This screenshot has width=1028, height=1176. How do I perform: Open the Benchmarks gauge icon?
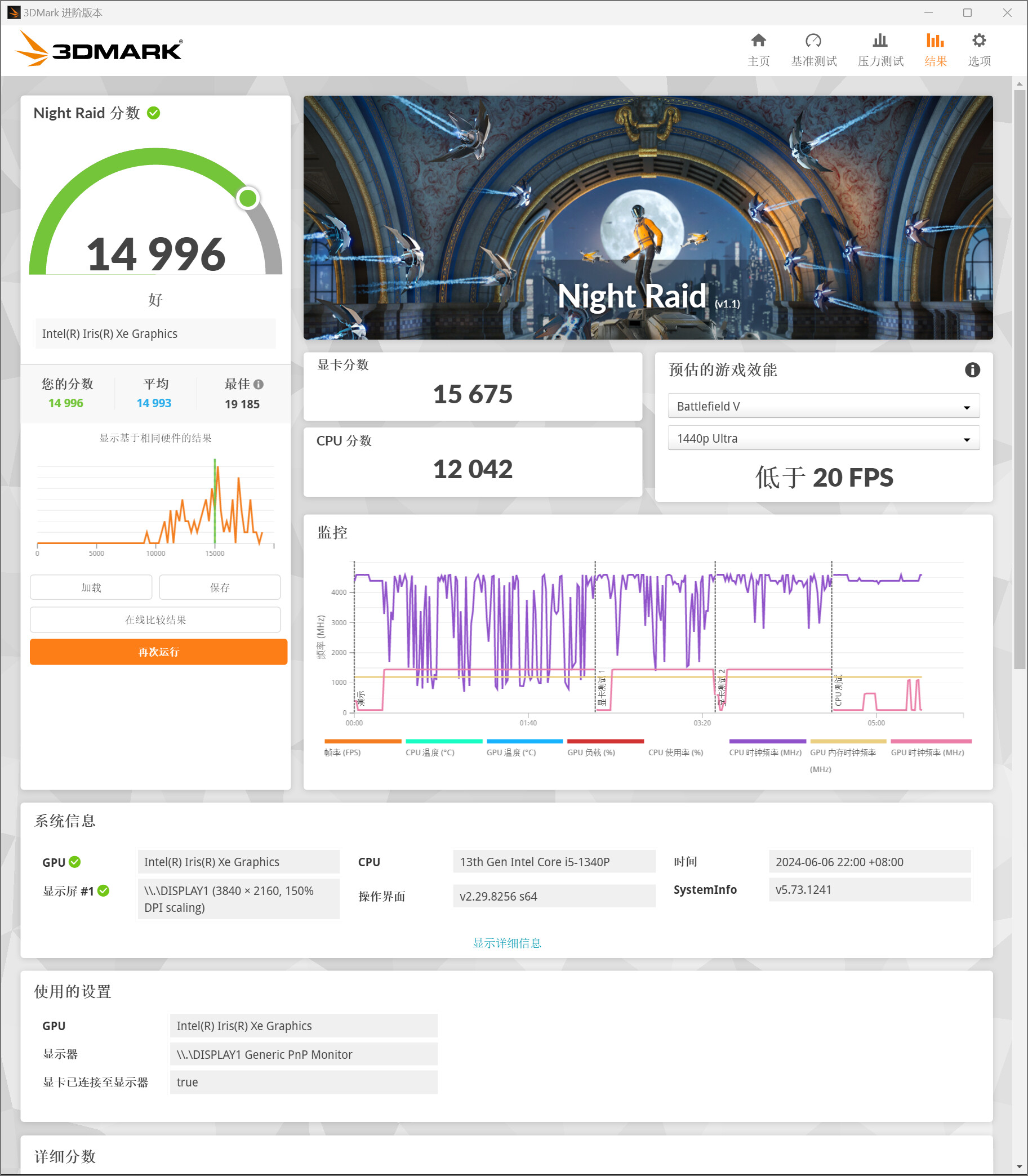[x=813, y=41]
